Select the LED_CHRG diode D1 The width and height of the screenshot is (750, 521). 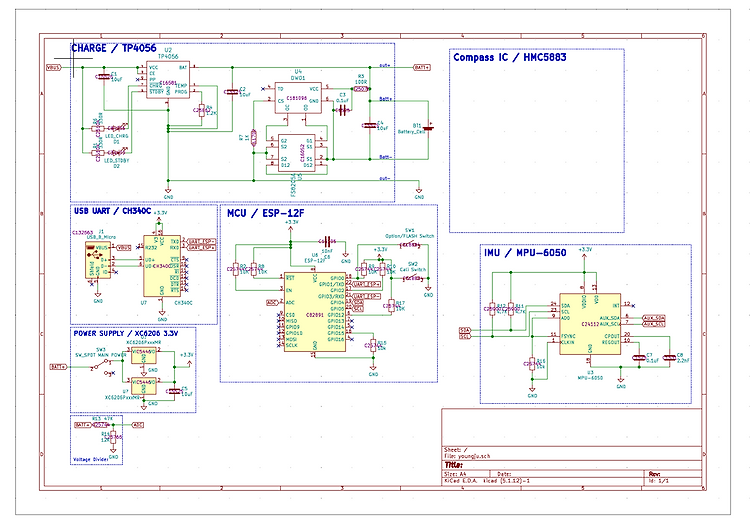pos(117,128)
